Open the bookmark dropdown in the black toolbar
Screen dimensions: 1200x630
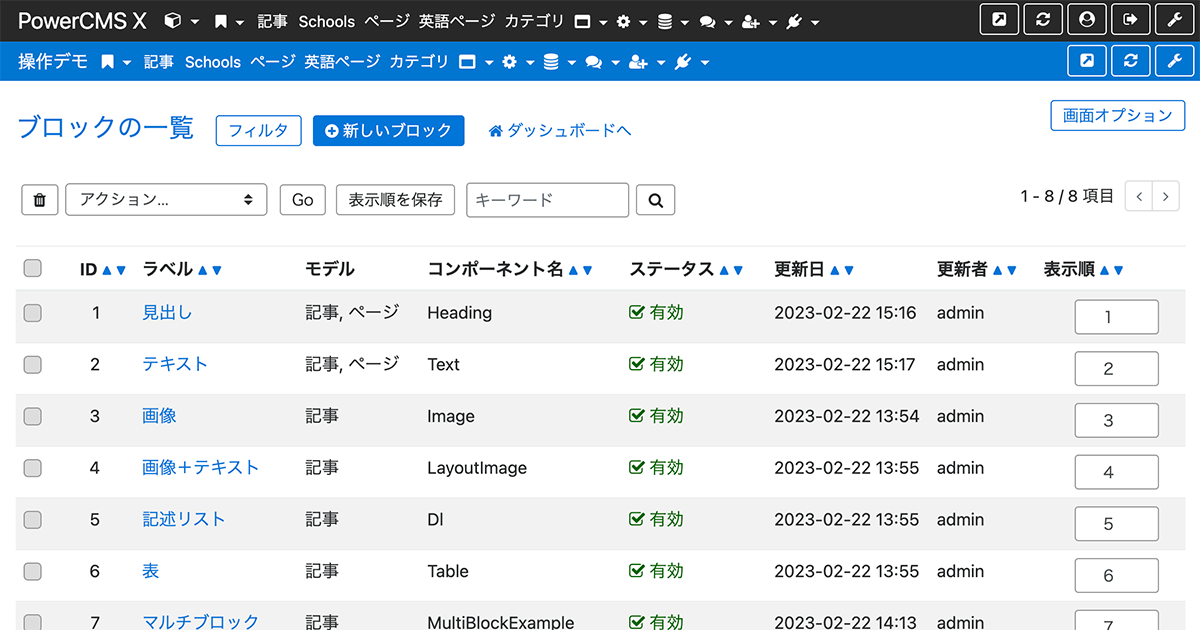pos(232,20)
